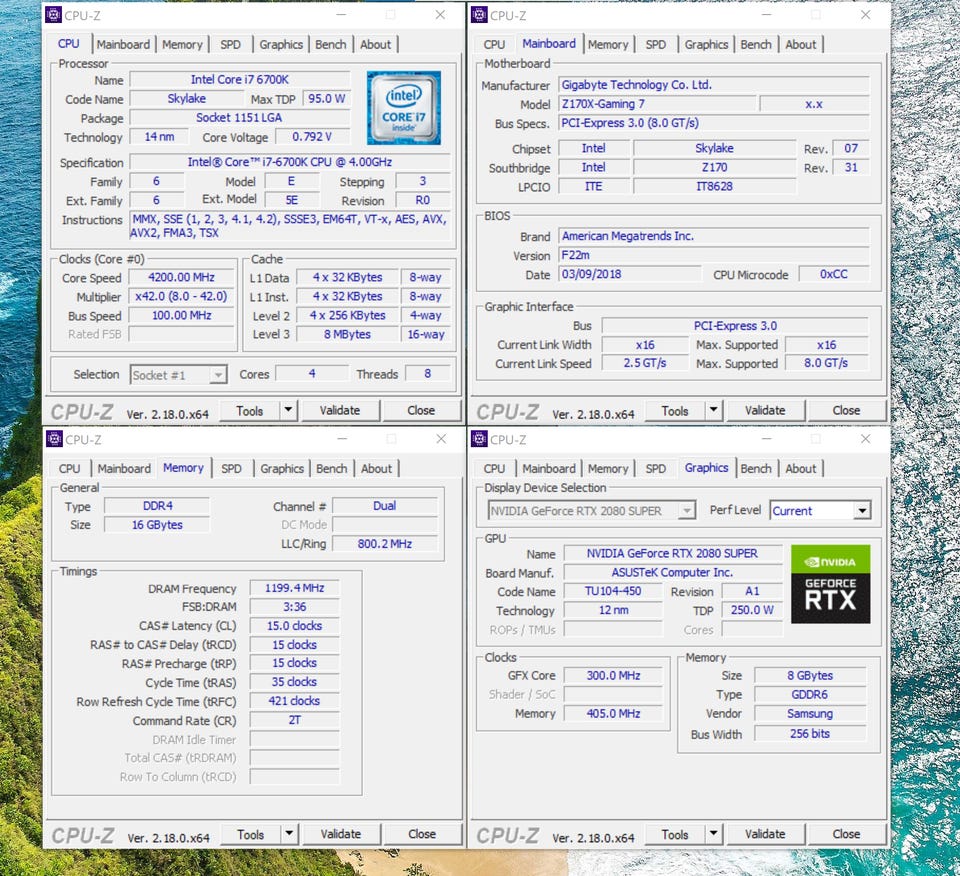
Task: Close the Graphics window using title bar X
Action: point(866,439)
